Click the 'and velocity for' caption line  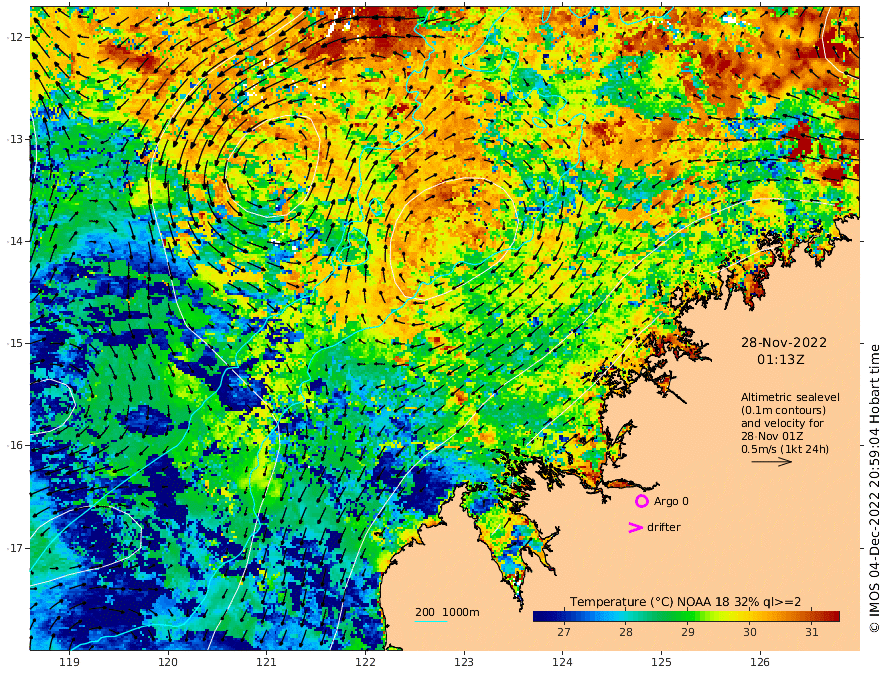coord(782,423)
